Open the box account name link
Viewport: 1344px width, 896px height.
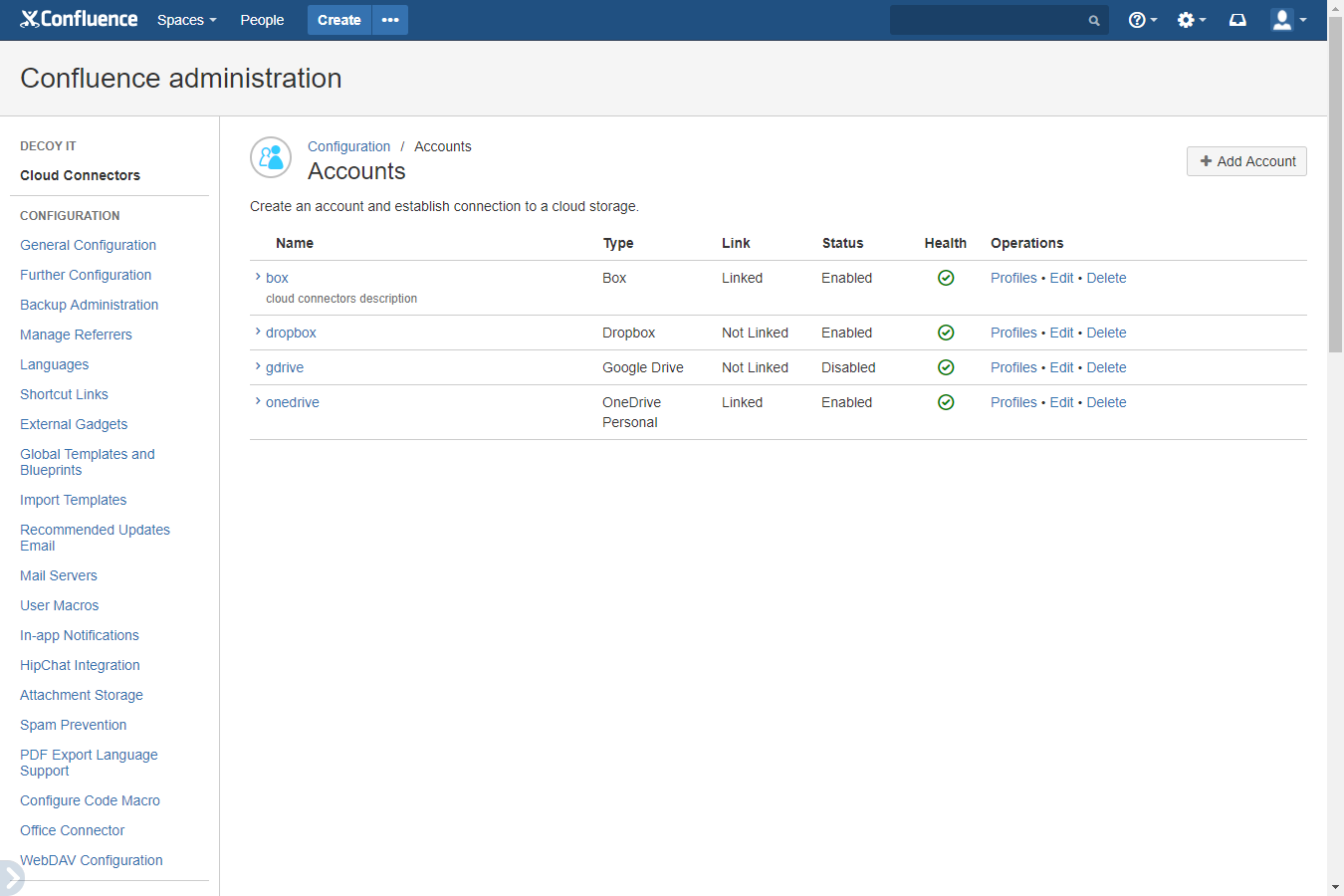pyautogui.click(x=277, y=278)
